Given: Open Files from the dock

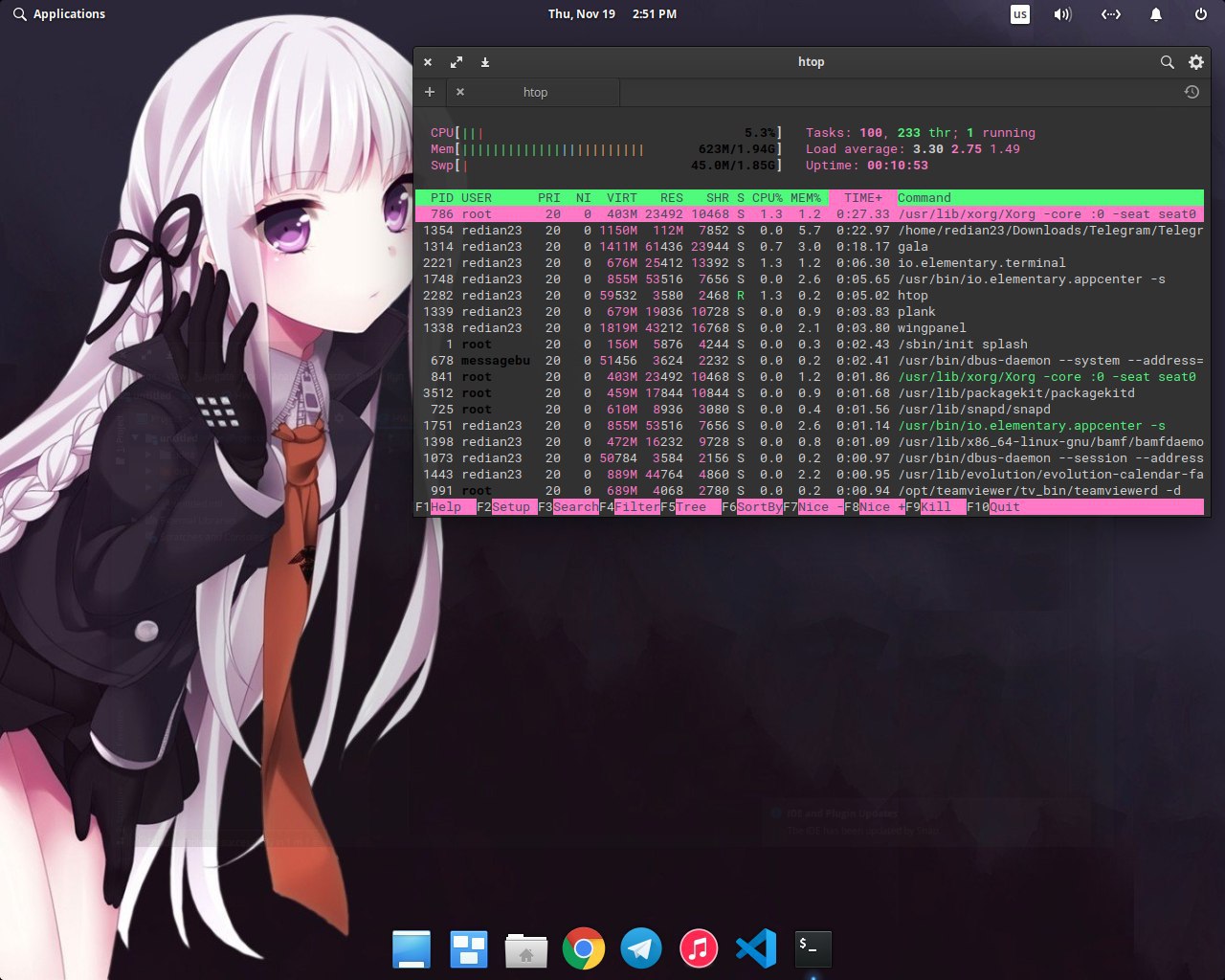Looking at the screenshot, I should click(x=526, y=950).
